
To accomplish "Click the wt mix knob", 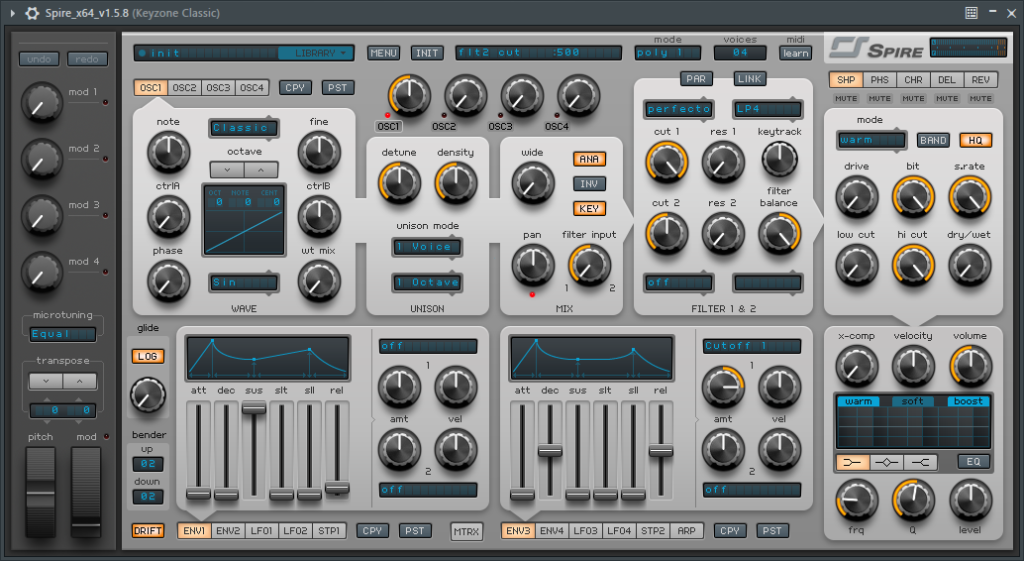I will tap(319, 281).
